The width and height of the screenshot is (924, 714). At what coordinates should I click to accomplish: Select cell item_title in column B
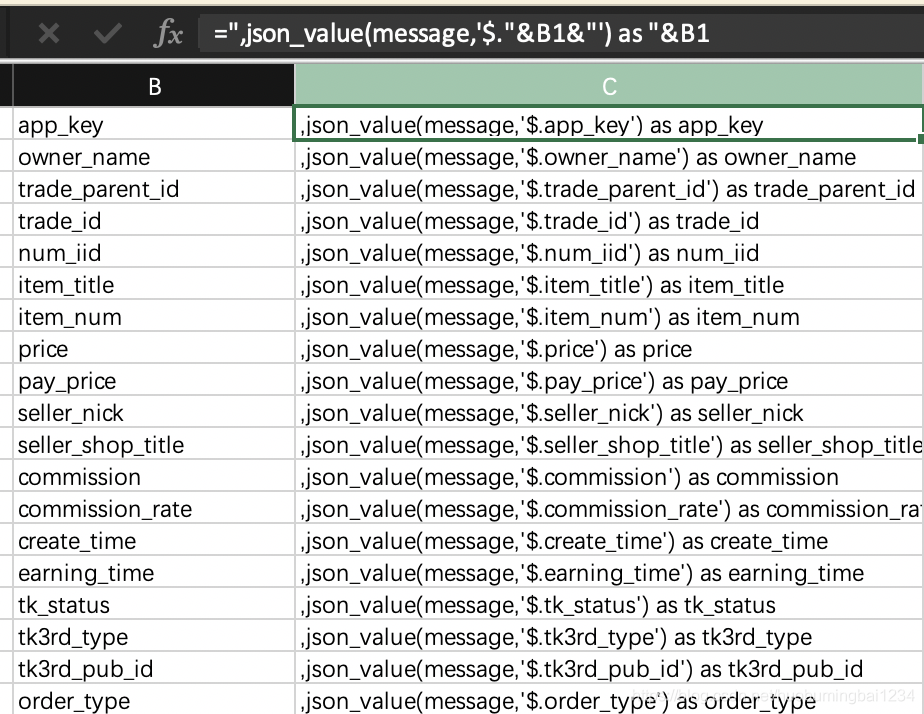point(154,284)
